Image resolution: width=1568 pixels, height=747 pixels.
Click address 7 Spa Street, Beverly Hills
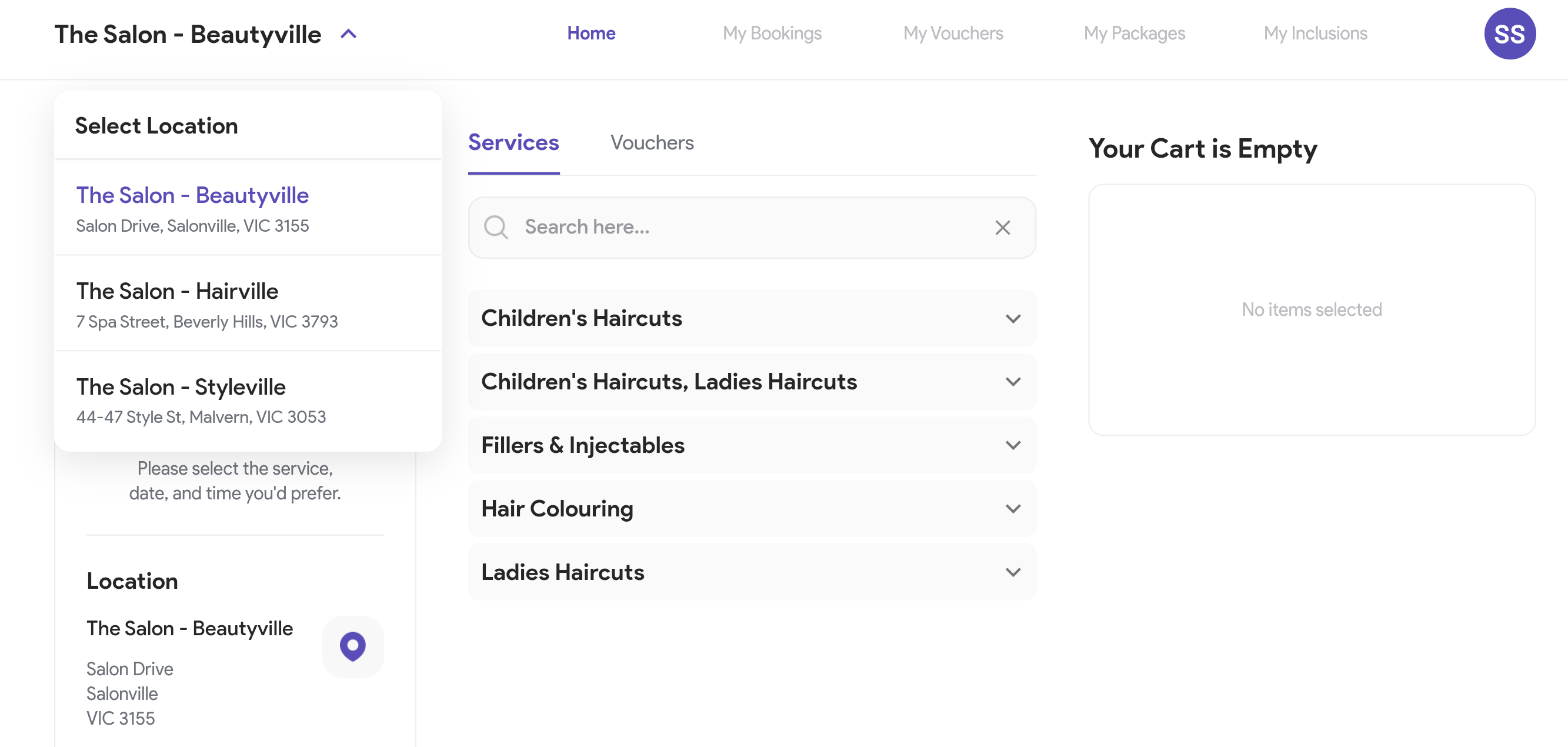point(206,322)
